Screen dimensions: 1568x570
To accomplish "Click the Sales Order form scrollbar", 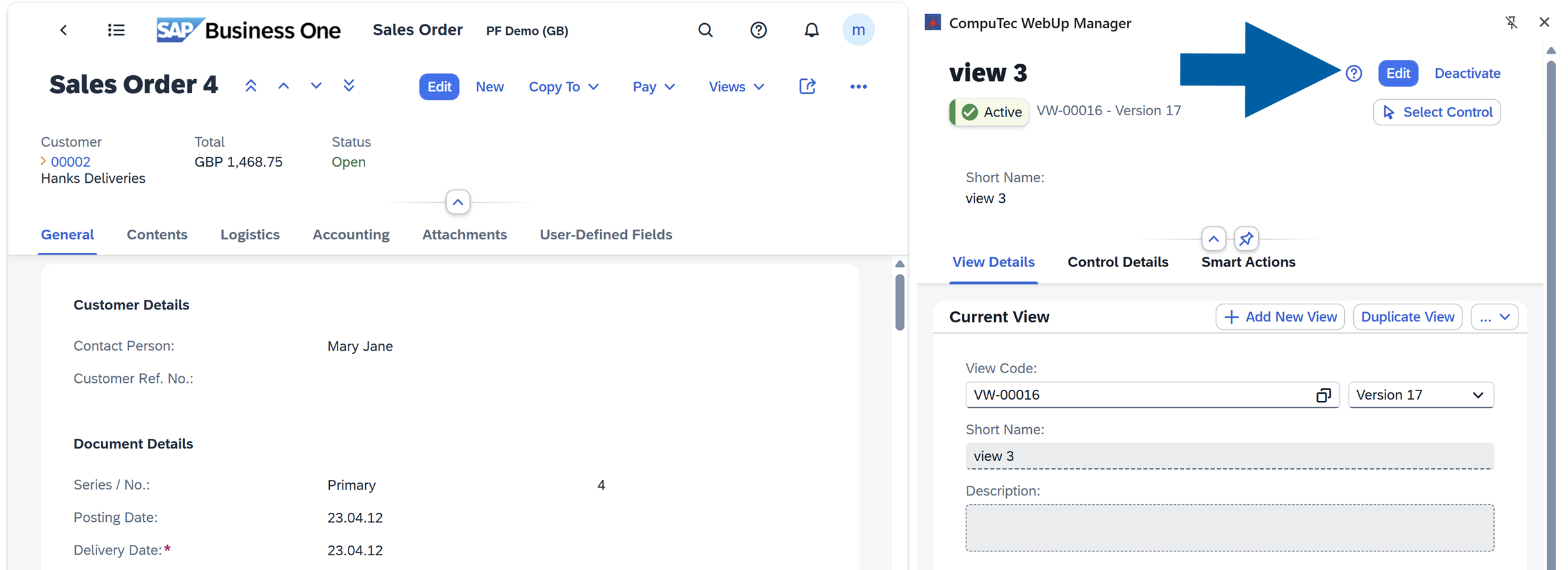I will pos(899,302).
